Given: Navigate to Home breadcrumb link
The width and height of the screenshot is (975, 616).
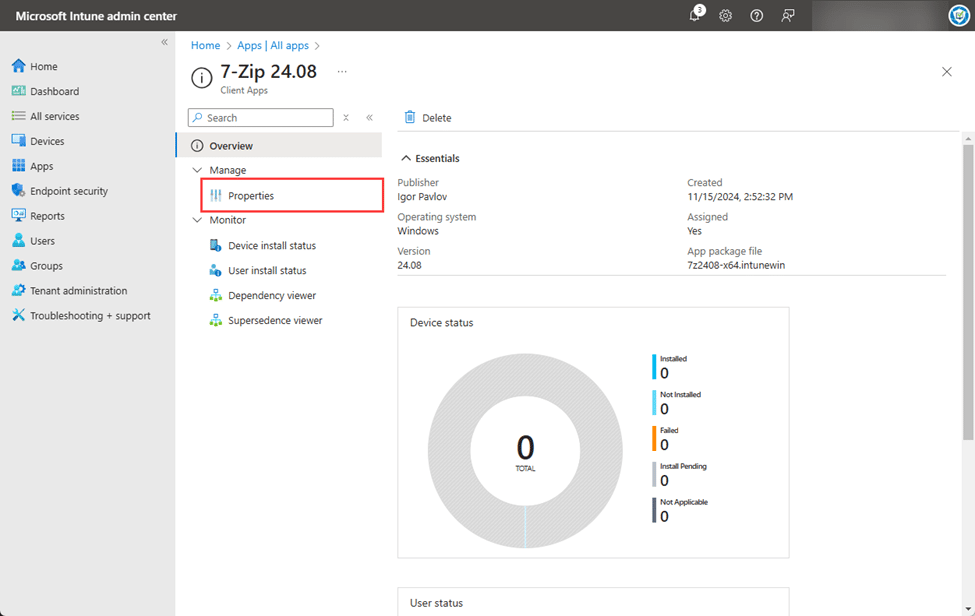Looking at the screenshot, I should 205,46.
